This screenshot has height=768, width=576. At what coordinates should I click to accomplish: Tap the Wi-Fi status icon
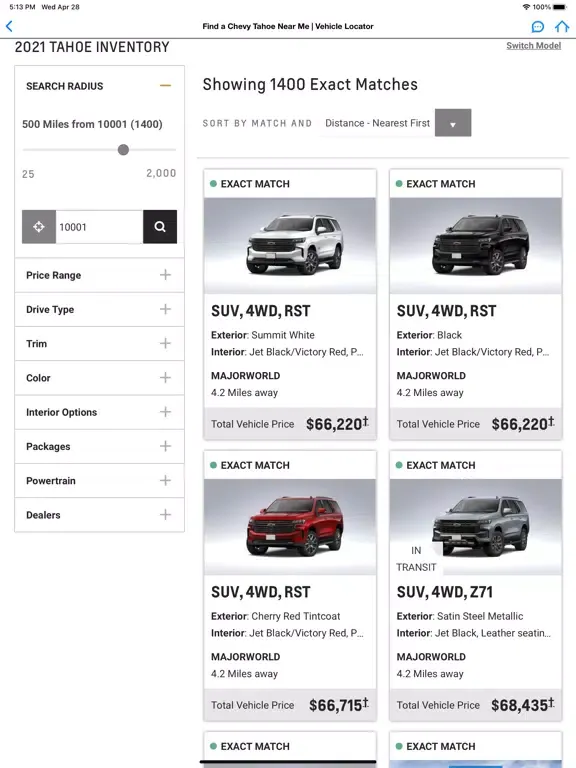[x=527, y=7]
